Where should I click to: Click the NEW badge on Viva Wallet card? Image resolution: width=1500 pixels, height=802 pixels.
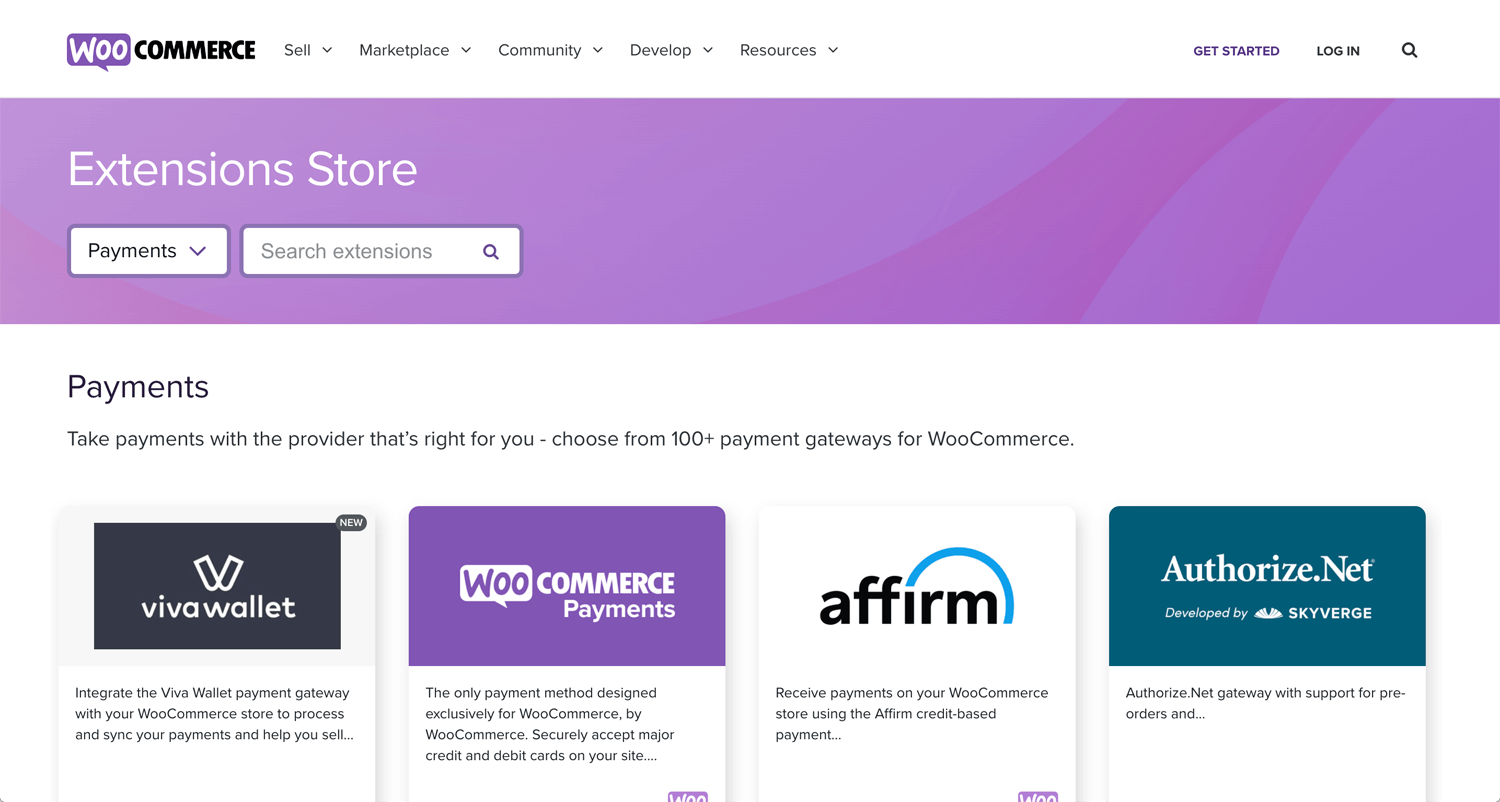tap(351, 522)
